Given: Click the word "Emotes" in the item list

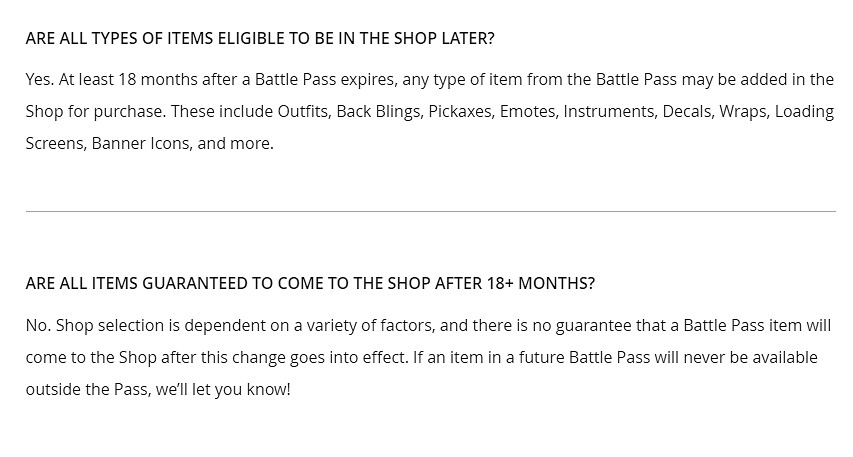Looking at the screenshot, I should point(528,111).
